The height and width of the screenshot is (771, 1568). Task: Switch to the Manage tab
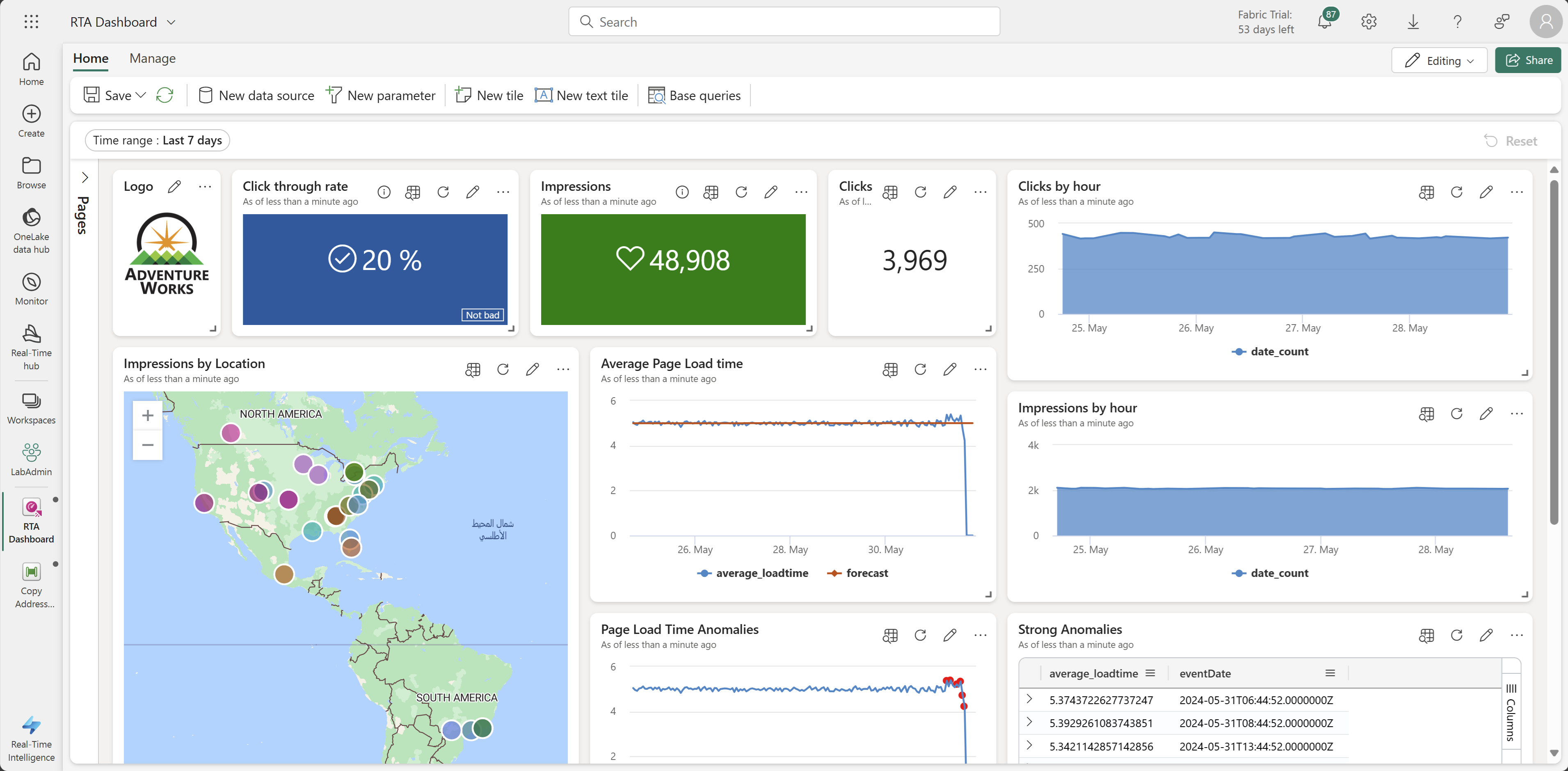pyautogui.click(x=151, y=58)
